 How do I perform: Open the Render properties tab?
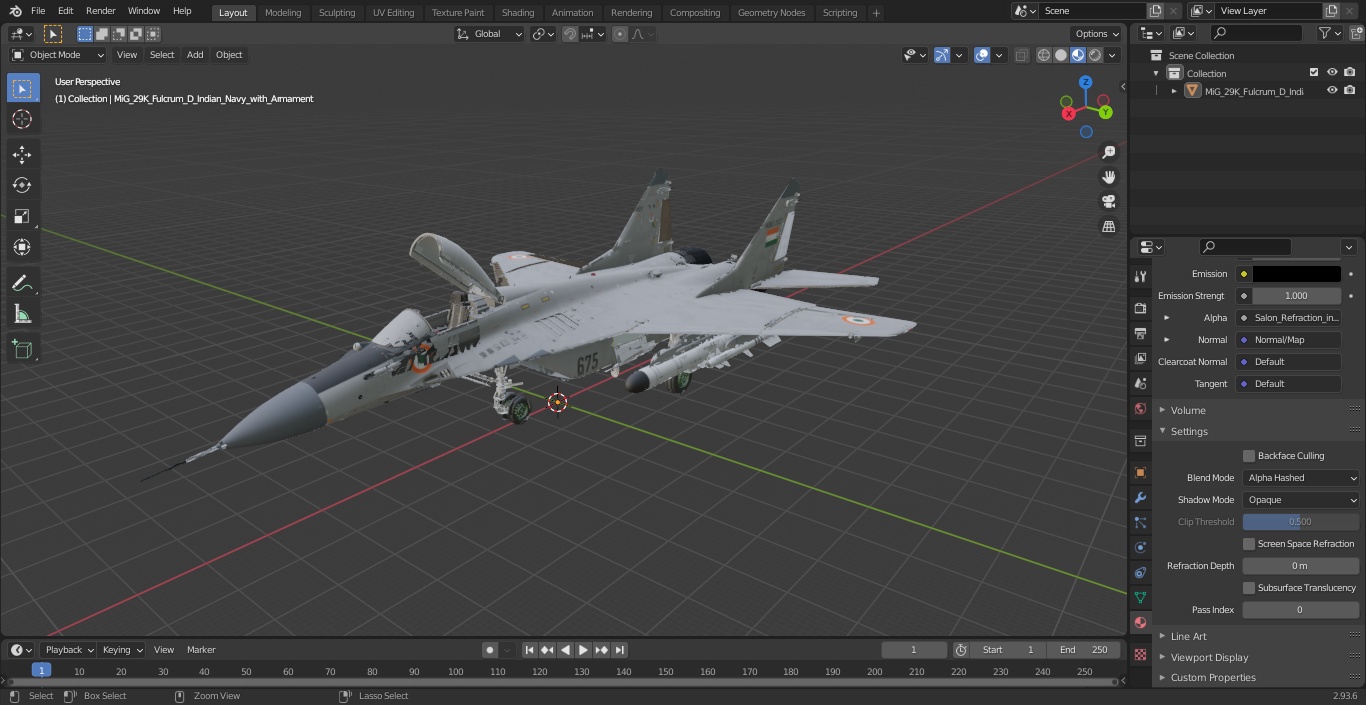pos(1140,308)
